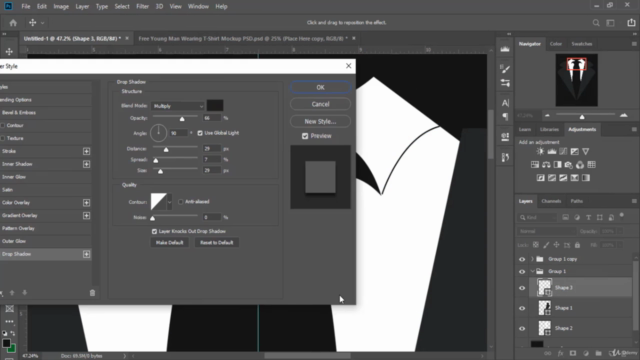Hide the Shape 3 layer
The image size is (640, 360).
click(522, 288)
